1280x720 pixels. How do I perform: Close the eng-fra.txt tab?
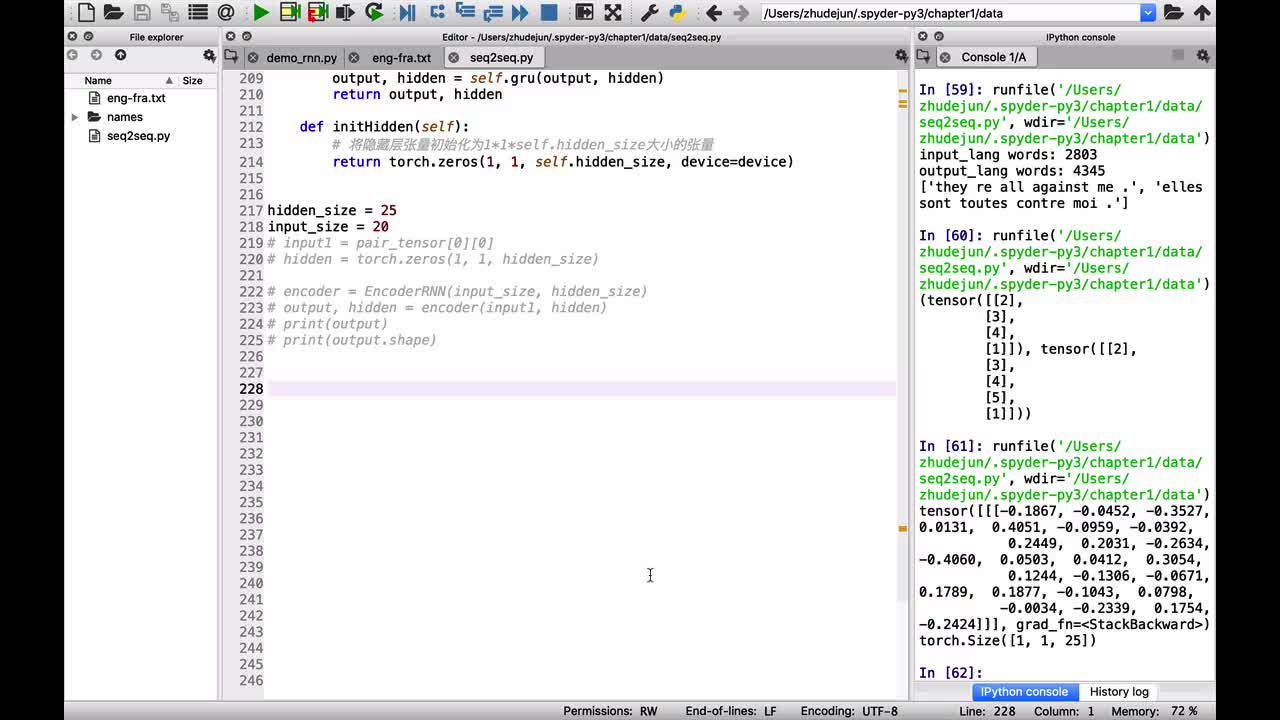(x=354, y=58)
